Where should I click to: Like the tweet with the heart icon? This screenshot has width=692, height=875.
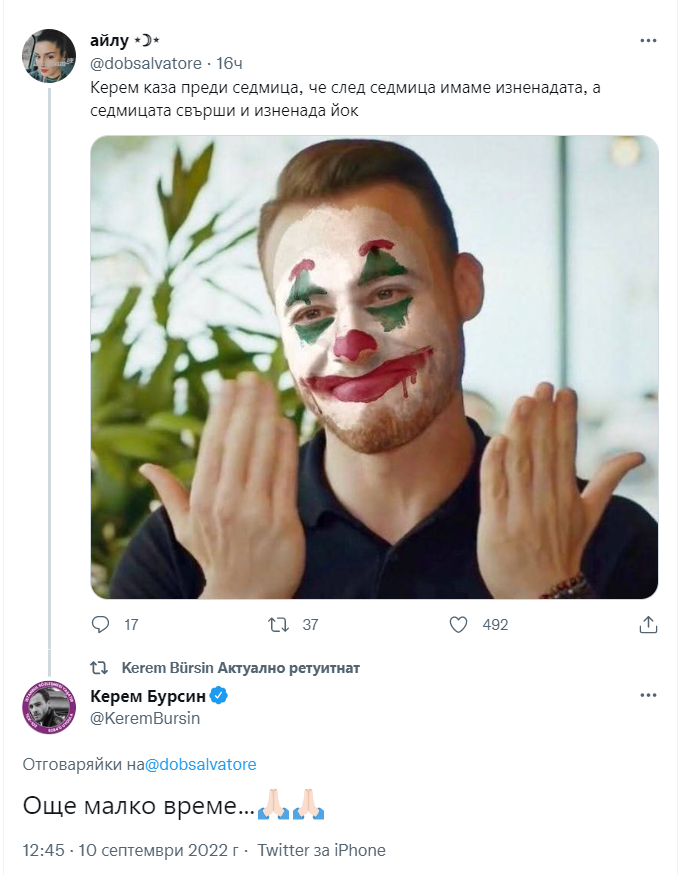pyautogui.click(x=458, y=624)
